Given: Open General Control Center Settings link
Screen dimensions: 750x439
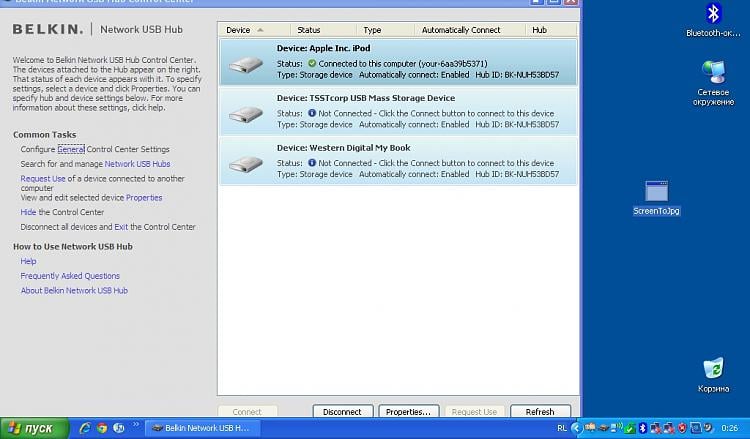Looking at the screenshot, I should coord(71,149).
